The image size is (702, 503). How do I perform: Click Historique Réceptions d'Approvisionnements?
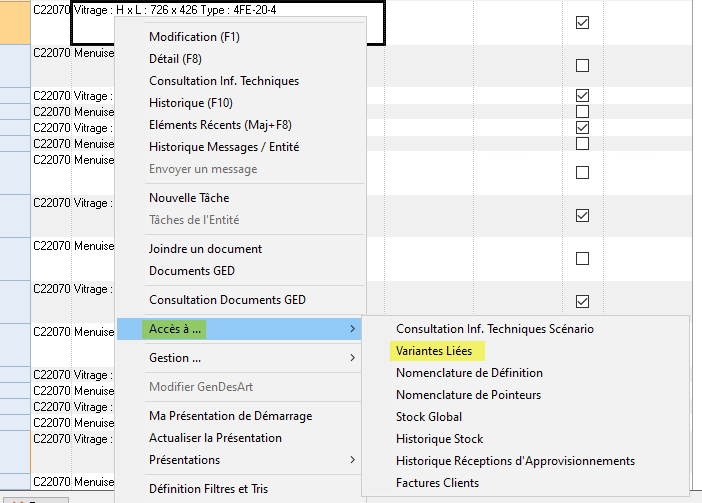[515, 461]
